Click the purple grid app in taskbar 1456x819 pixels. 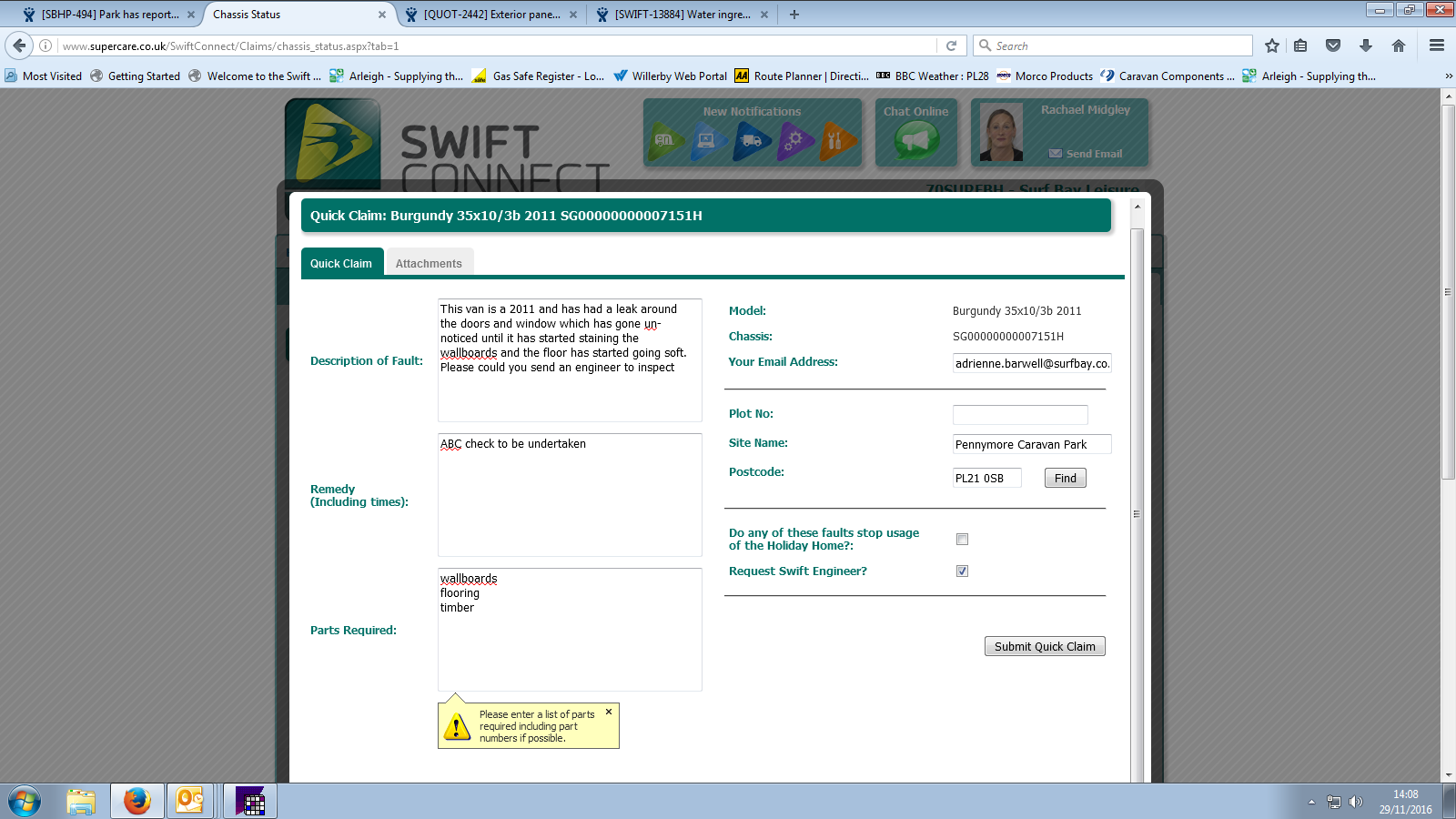(x=250, y=802)
